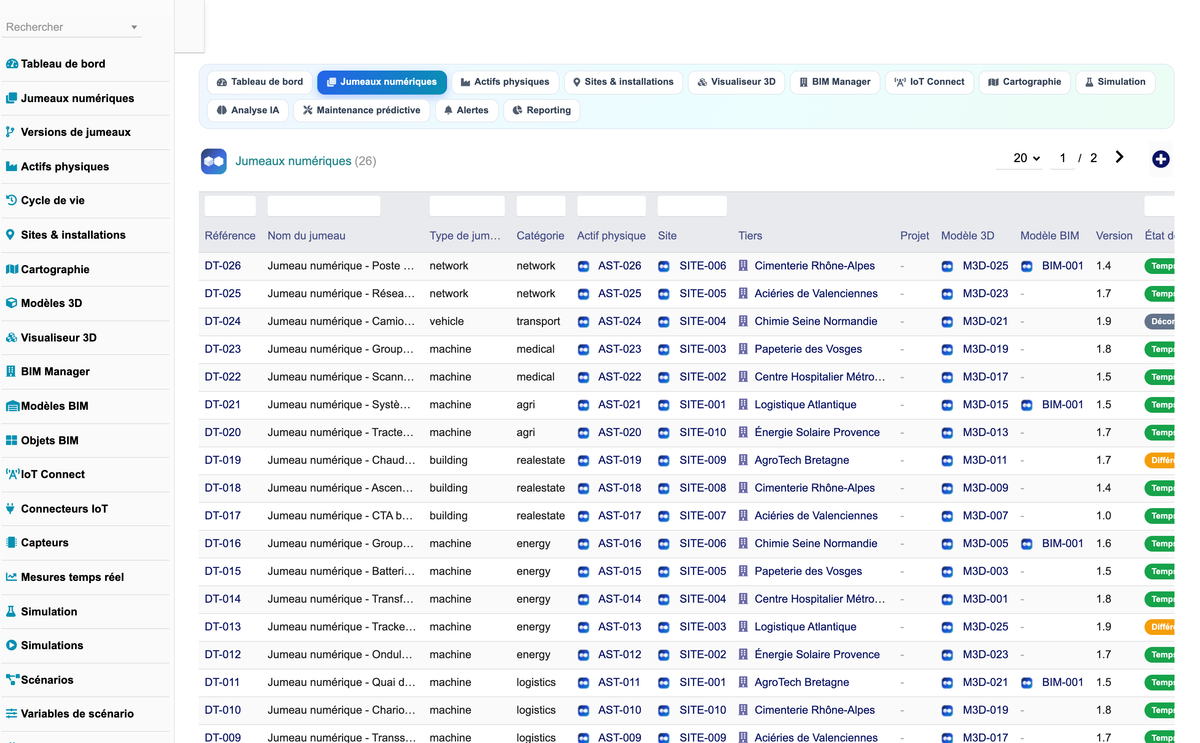Image resolution: width=1200 pixels, height=743 pixels.
Task: Open SITE-008 site link
Action: 703,488
